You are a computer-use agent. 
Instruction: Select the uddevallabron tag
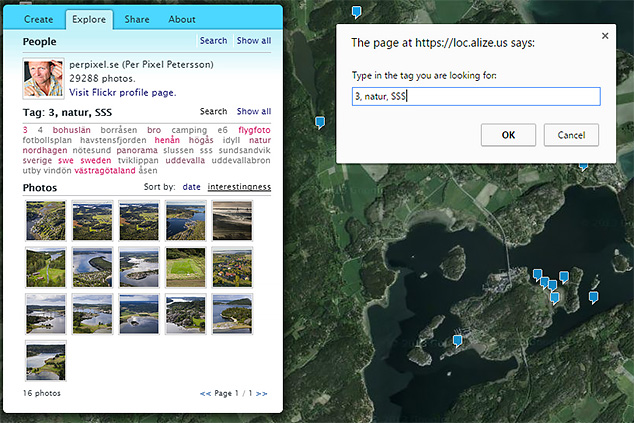pos(241,160)
